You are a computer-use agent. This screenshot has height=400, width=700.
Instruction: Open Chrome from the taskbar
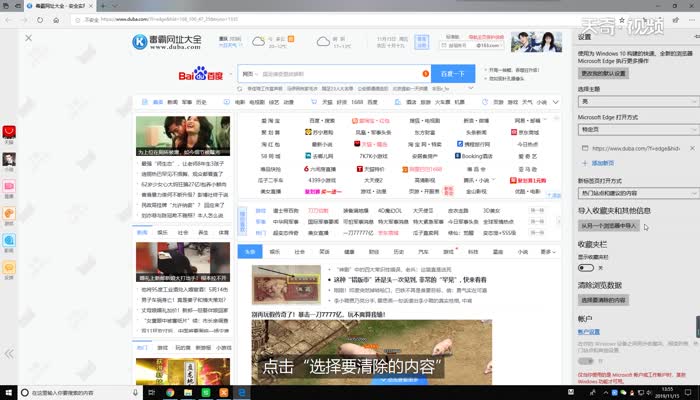tap(170, 393)
